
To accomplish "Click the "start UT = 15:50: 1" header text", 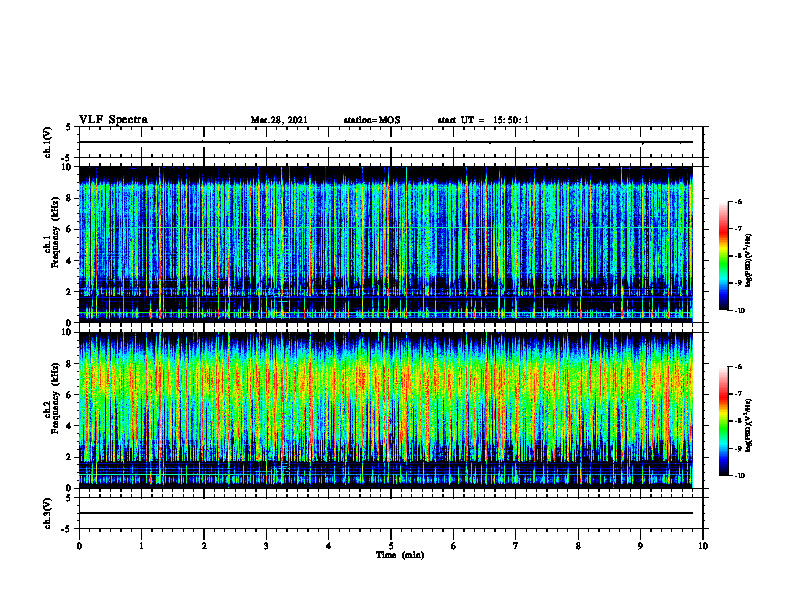I will (483, 120).
